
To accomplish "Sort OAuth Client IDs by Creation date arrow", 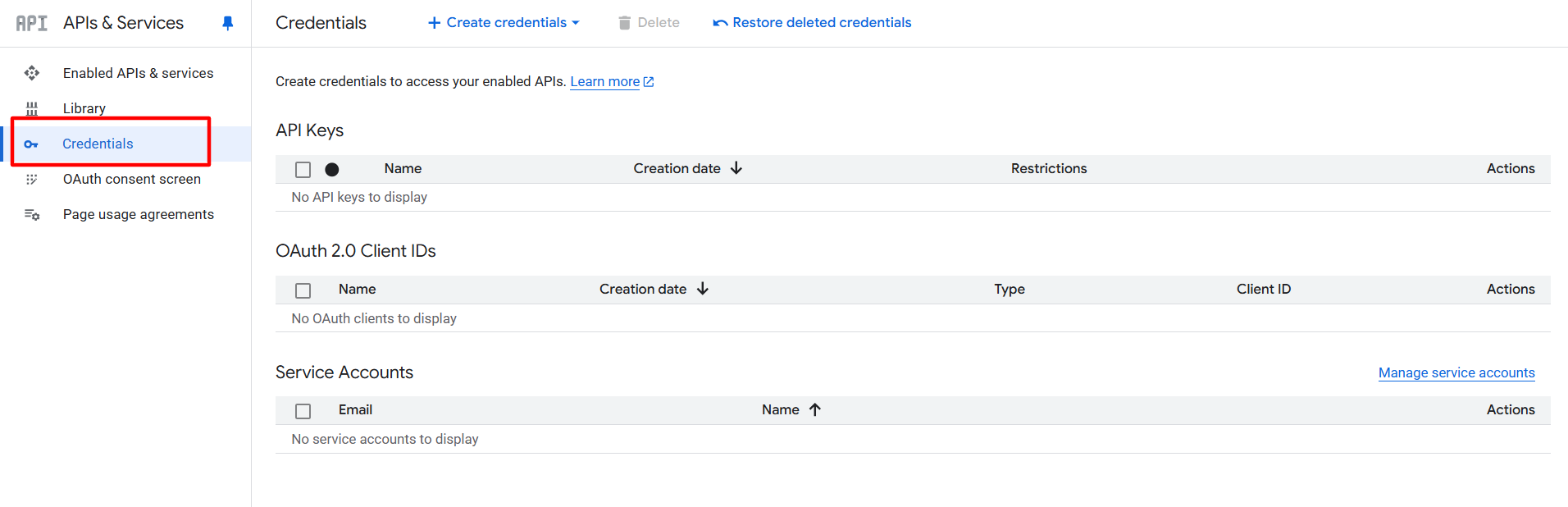I will (703, 289).
